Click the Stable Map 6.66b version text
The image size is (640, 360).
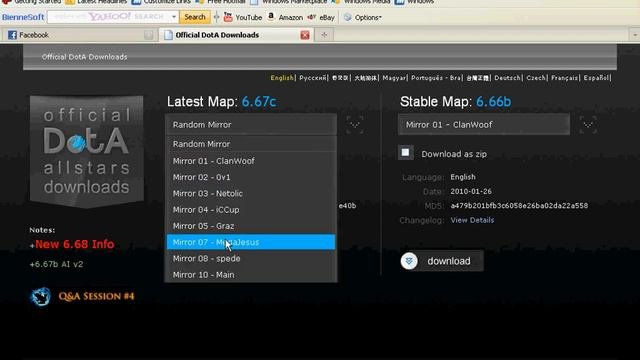click(x=493, y=102)
